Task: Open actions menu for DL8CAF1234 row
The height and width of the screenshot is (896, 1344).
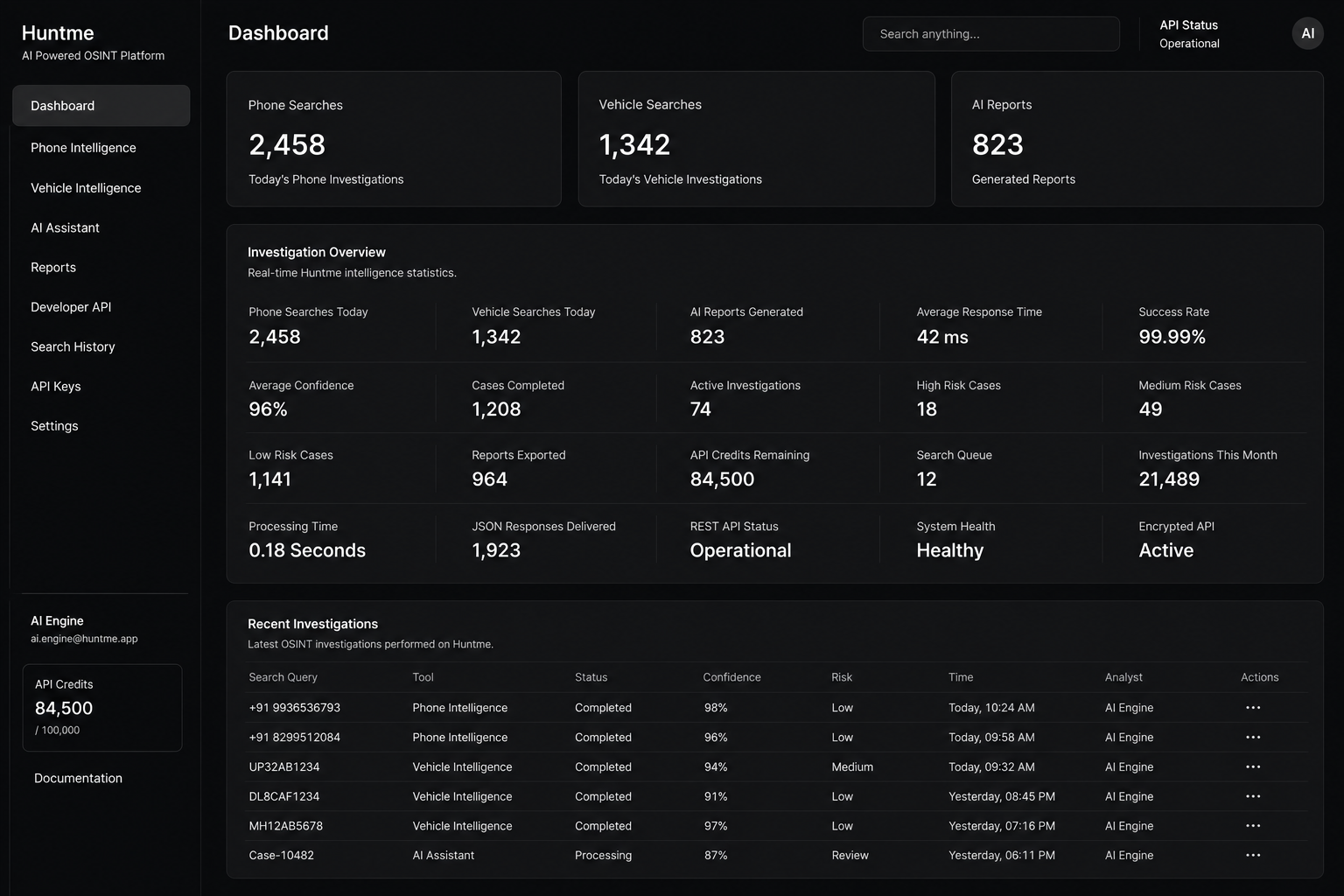Action: tap(1253, 796)
